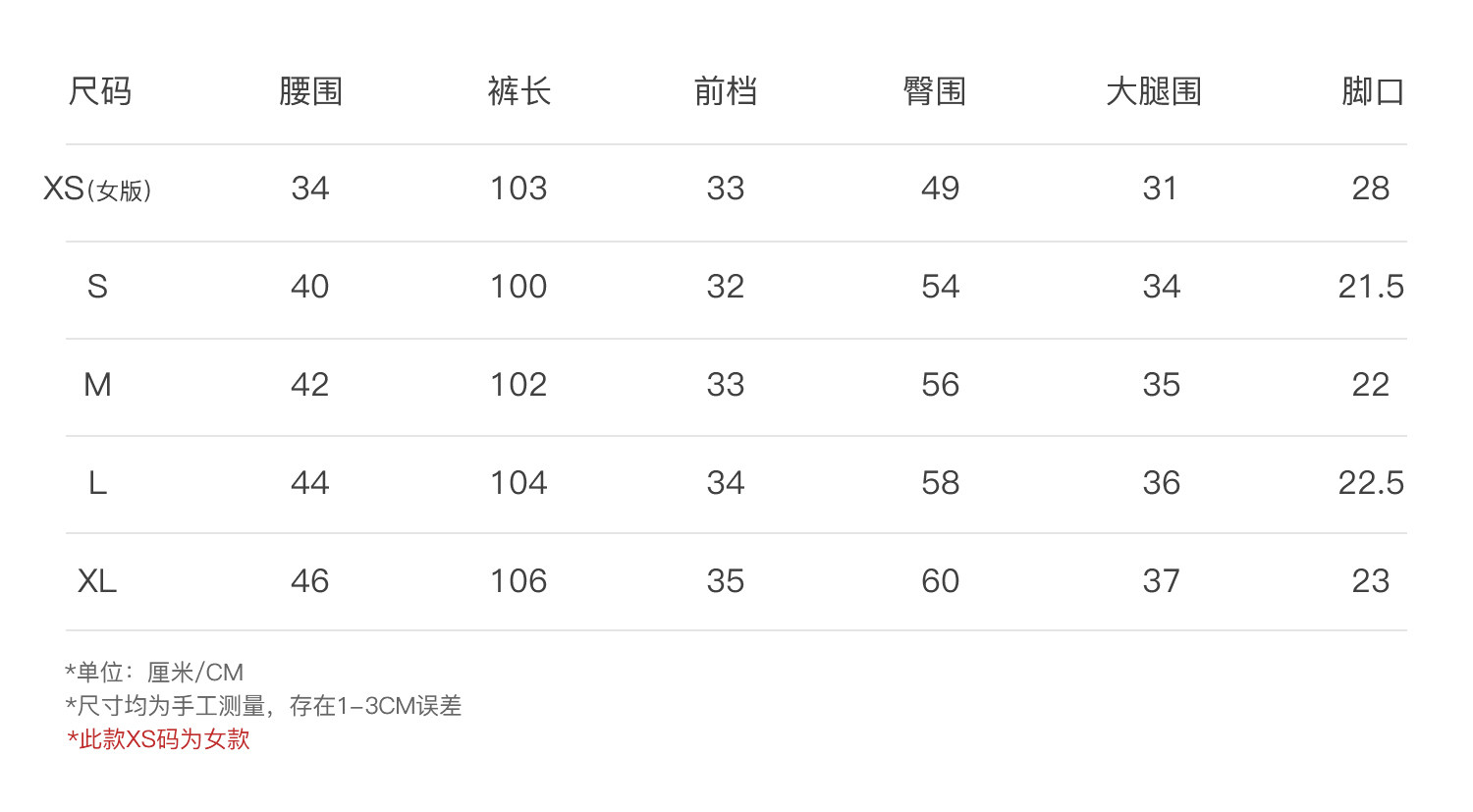The width and height of the screenshot is (1473, 812).
Task: Select the 裤长 column header
Action: pos(518,92)
